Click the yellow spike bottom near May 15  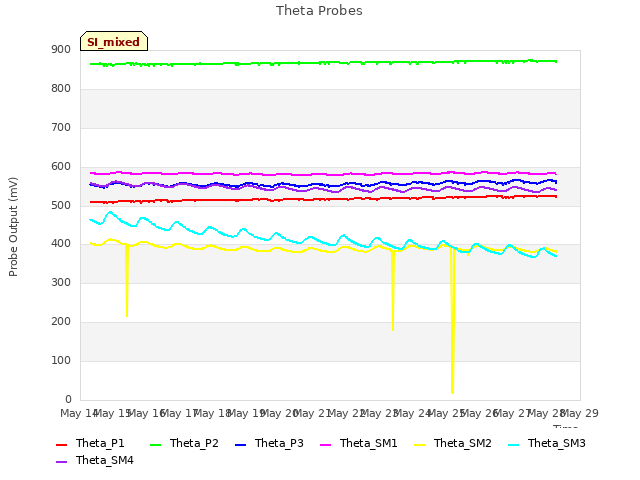click(x=127, y=315)
